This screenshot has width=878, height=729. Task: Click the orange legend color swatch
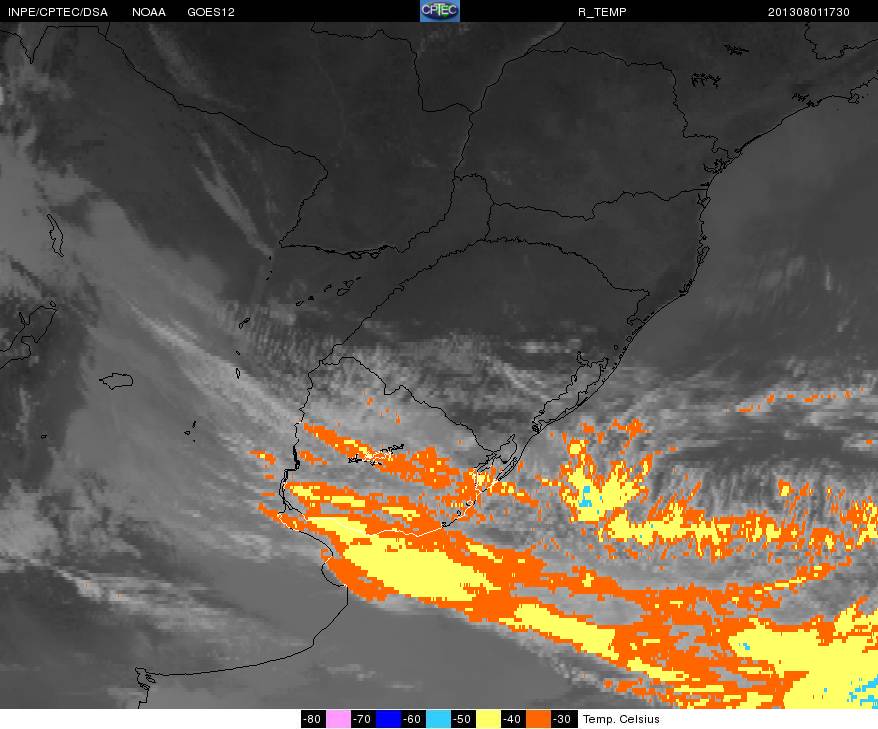(538, 719)
